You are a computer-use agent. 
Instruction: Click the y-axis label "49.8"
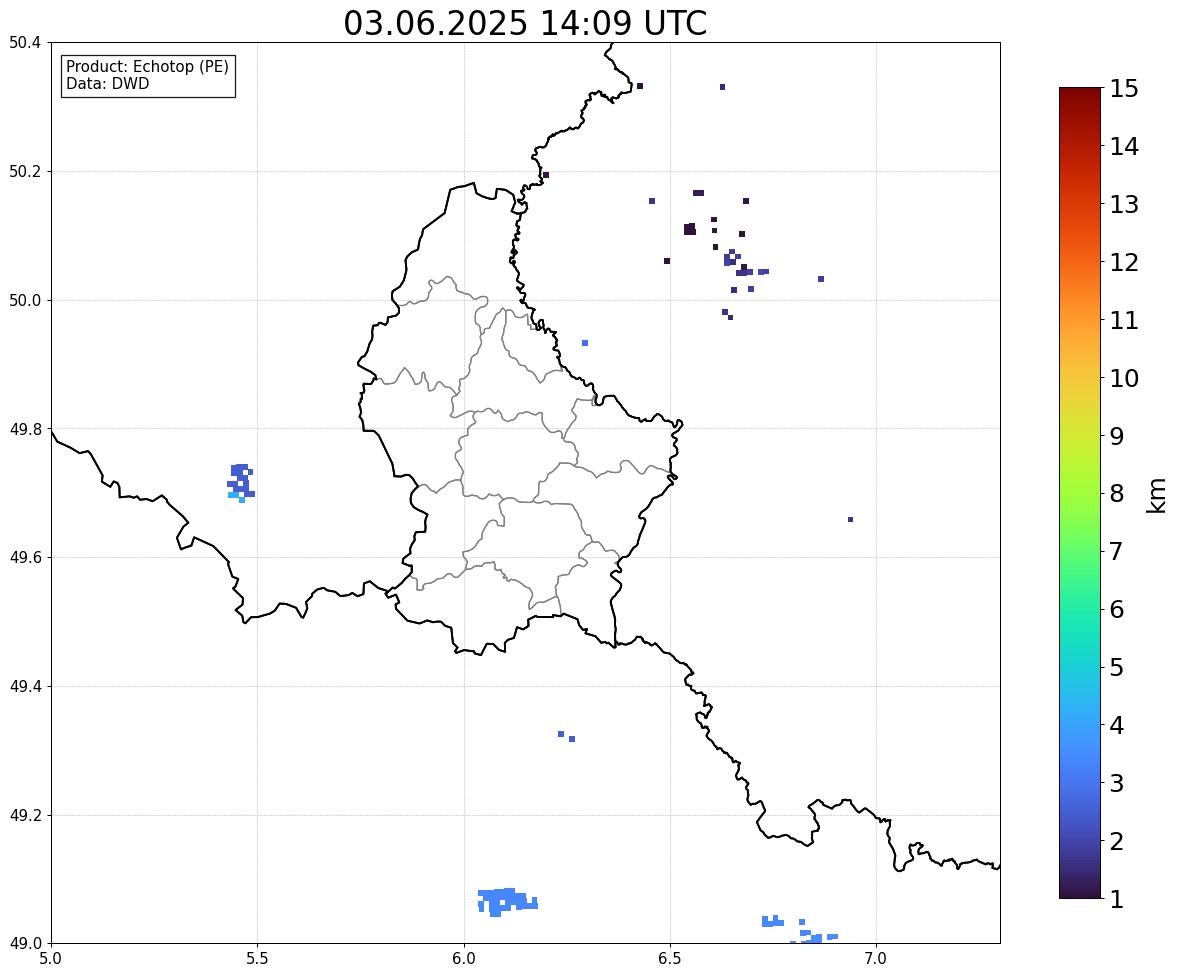(x=24, y=429)
